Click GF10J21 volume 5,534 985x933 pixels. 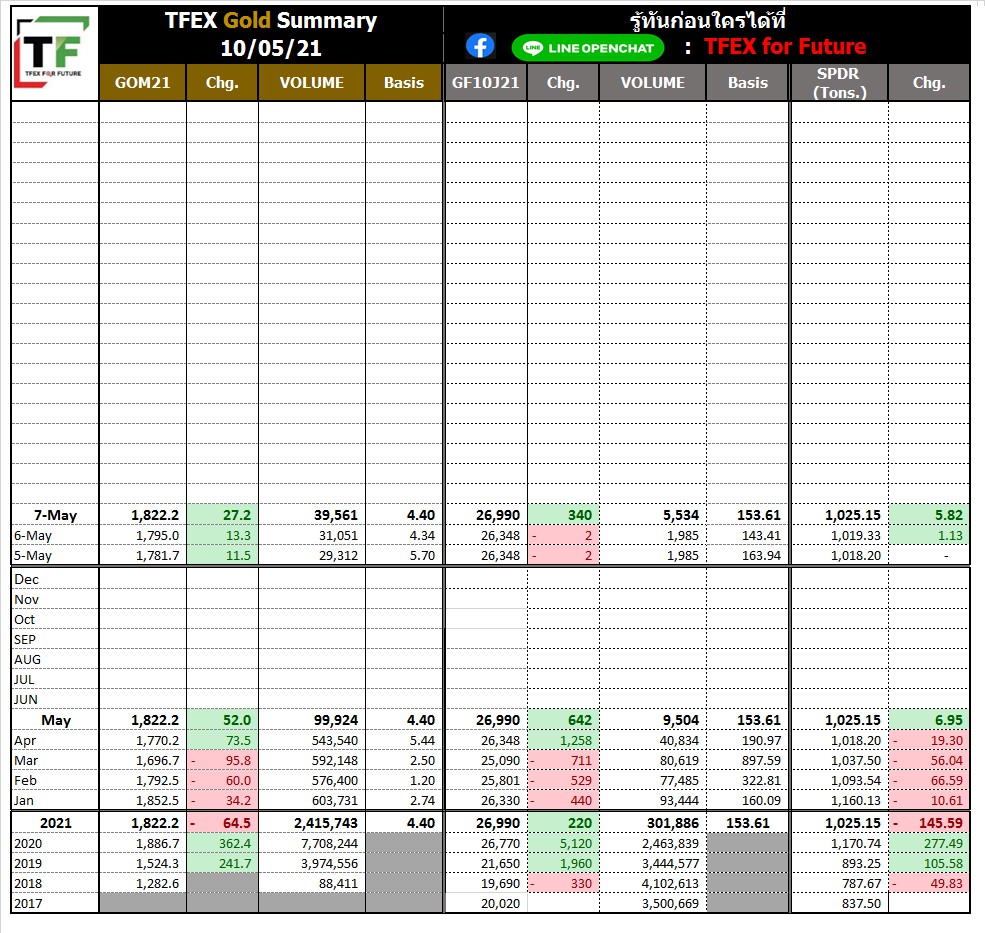pyautogui.click(x=681, y=515)
